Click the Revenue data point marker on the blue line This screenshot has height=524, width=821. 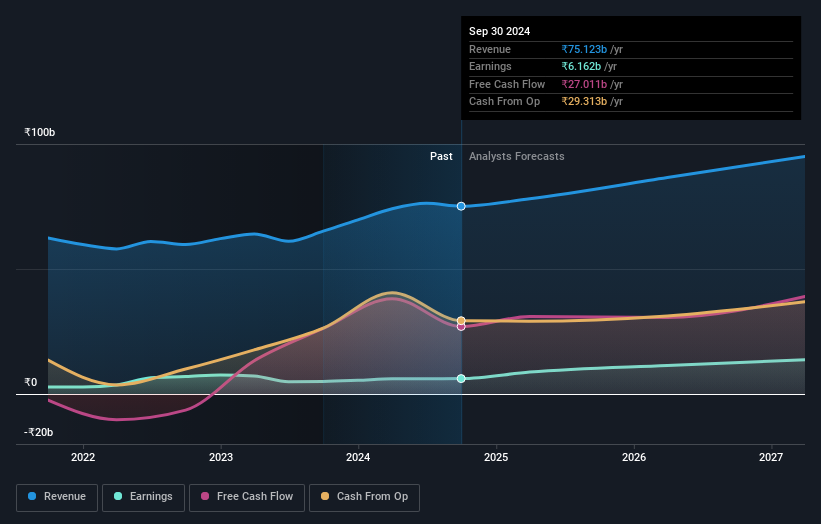[x=461, y=206]
